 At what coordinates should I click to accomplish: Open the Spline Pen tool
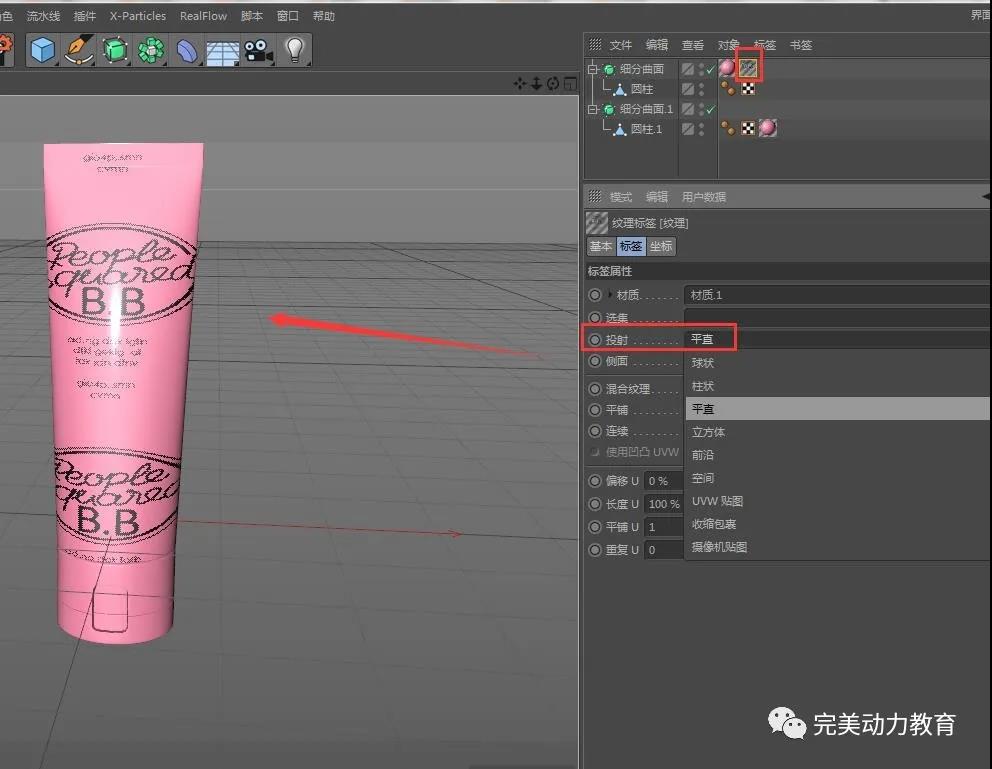(x=79, y=49)
